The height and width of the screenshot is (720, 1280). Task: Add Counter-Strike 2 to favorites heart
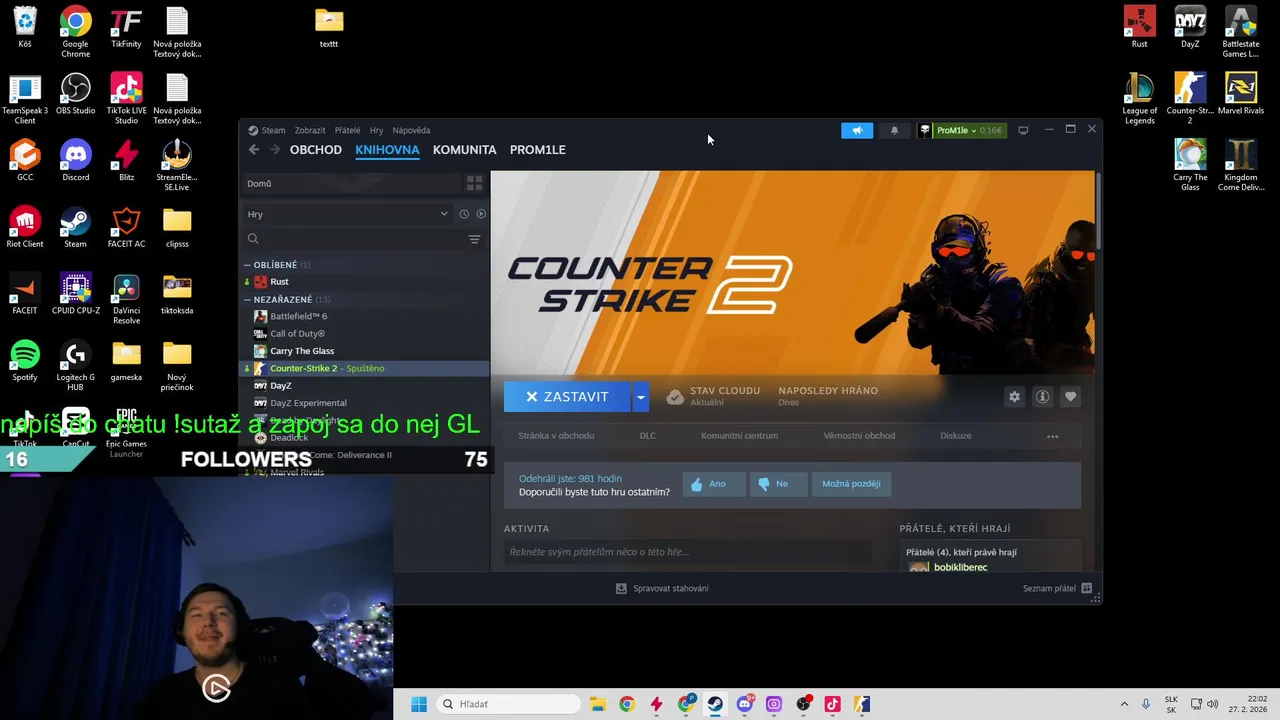click(1070, 397)
